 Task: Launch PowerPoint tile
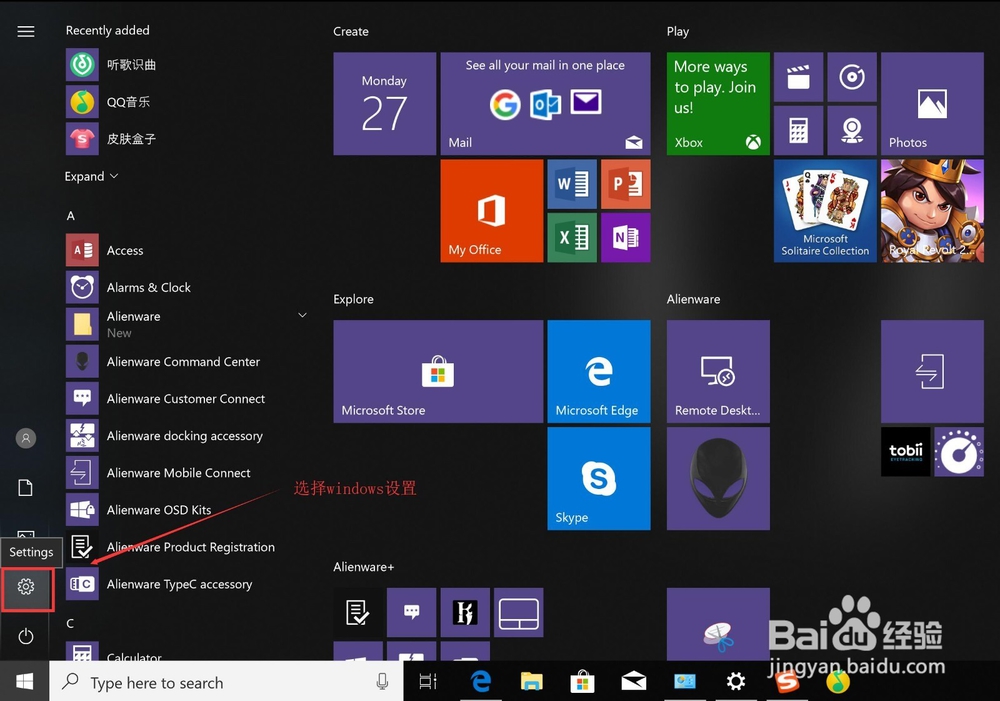pyautogui.click(x=626, y=184)
